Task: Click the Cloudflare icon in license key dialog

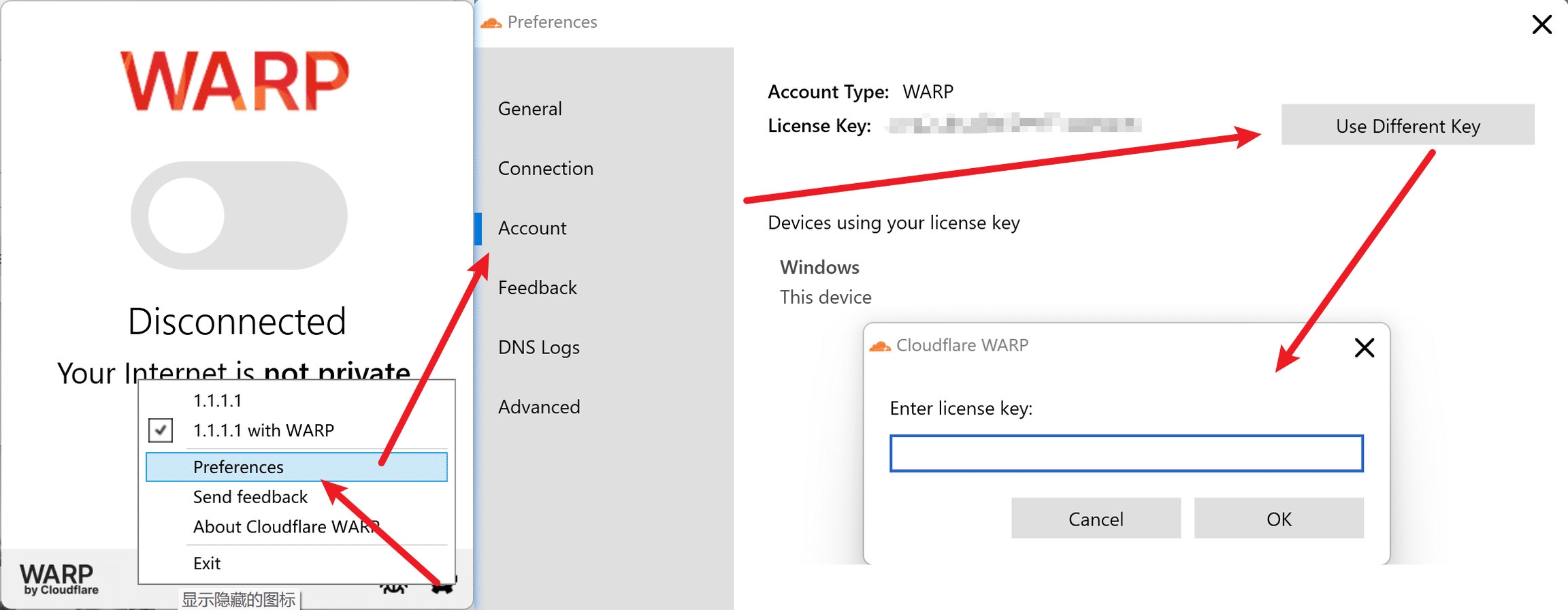Action: click(880, 346)
